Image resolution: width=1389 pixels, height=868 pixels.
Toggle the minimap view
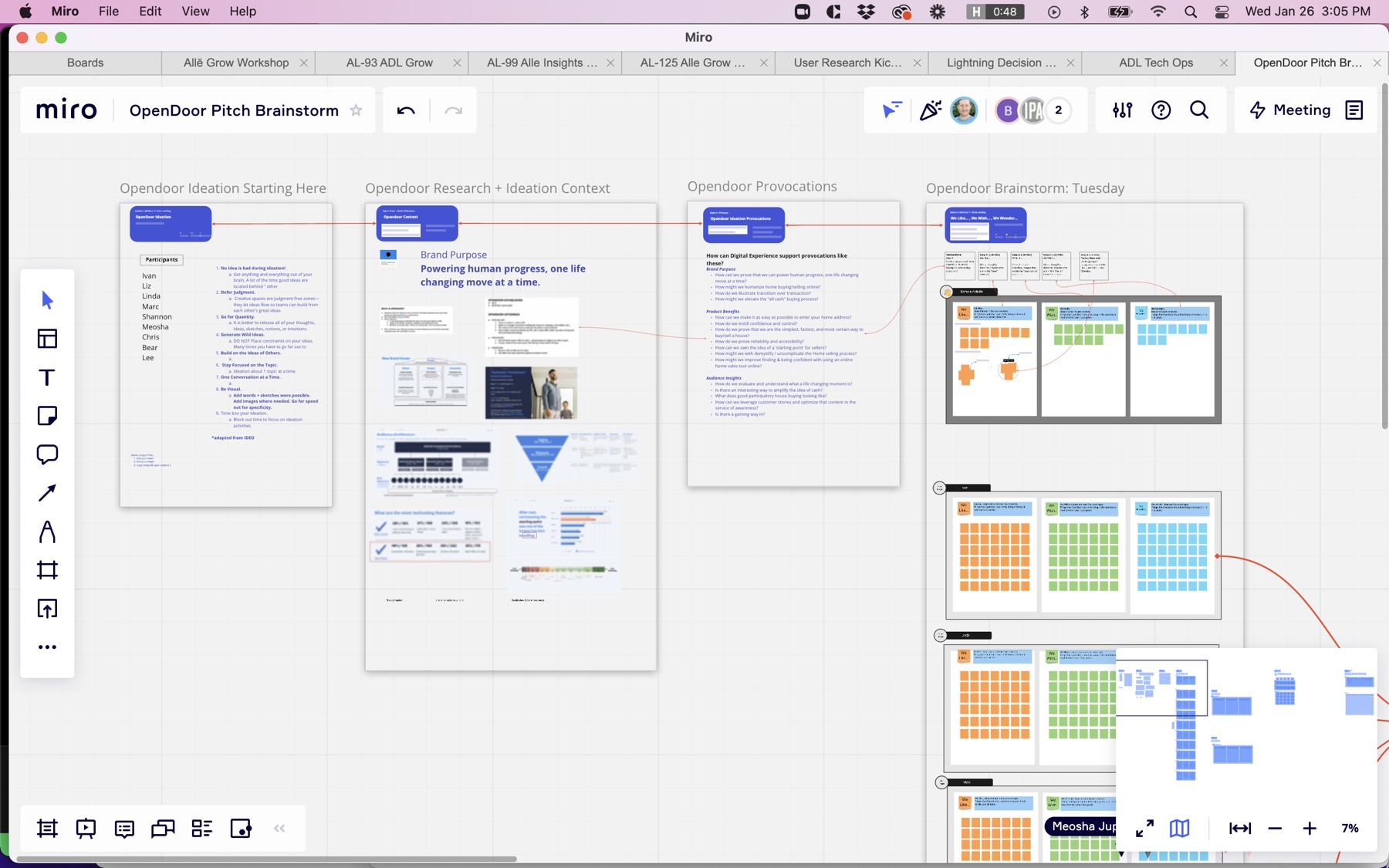pos(1180,829)
